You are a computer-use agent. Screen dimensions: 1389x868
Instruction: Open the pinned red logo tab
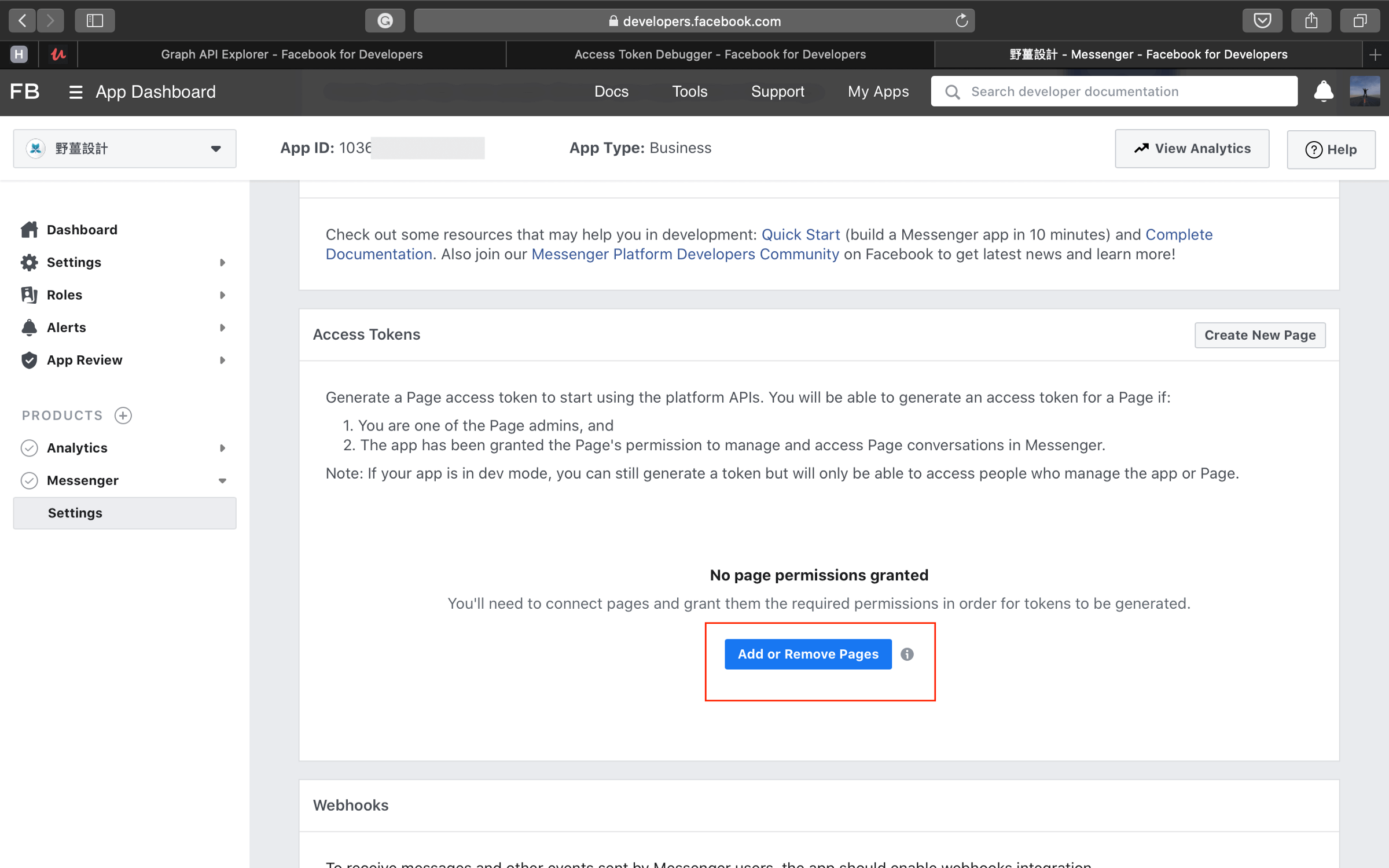pyautogui.click(x=58, y=54)
